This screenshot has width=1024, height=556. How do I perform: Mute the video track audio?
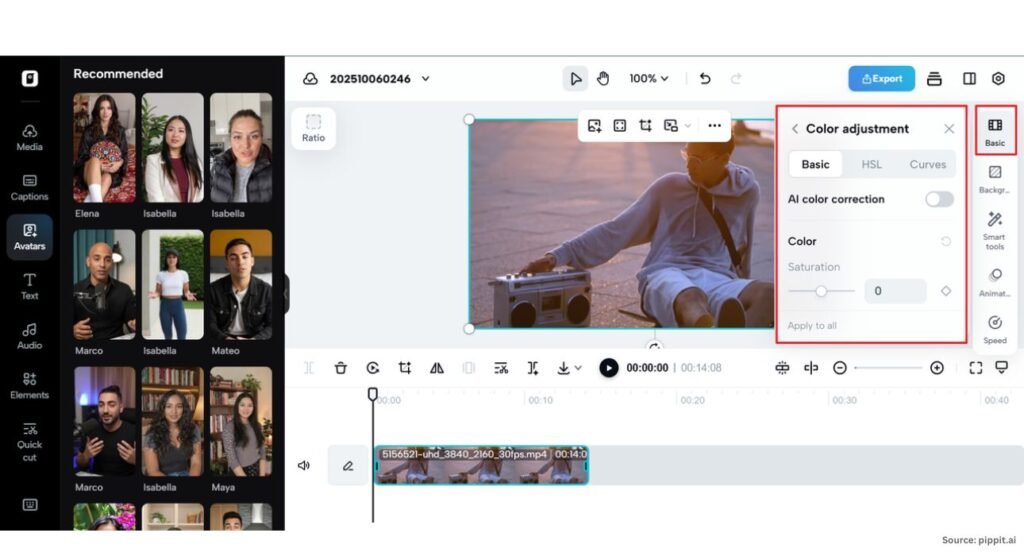(x=304, y=465)
